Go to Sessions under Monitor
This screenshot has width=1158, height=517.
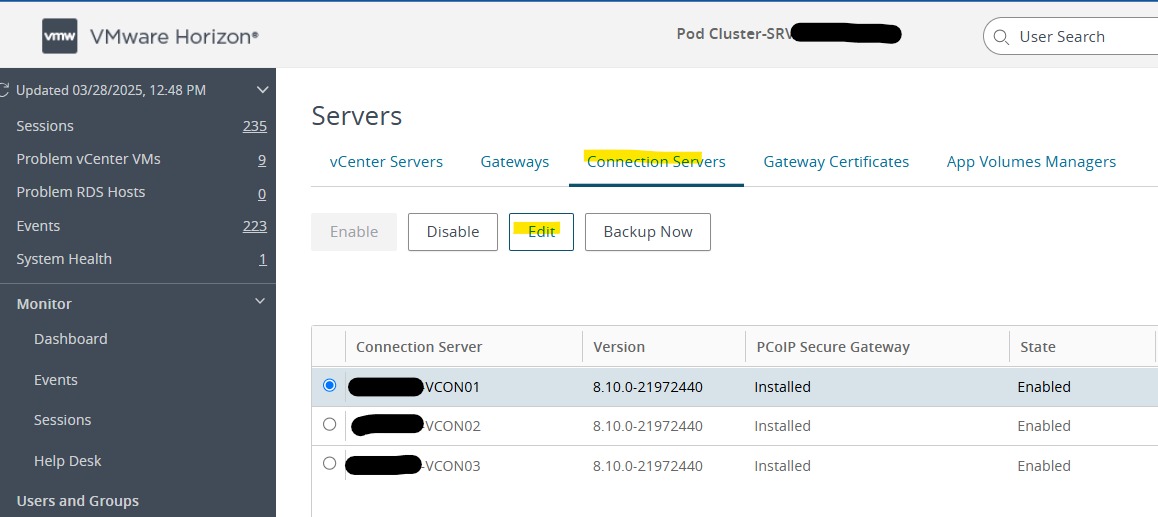(62, 420)
